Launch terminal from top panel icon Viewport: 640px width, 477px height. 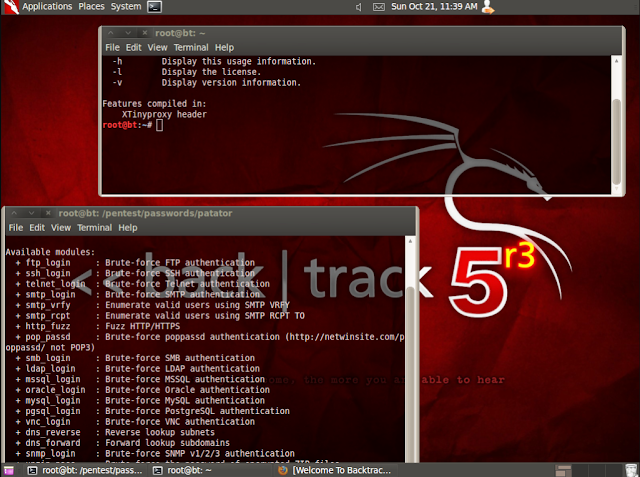coord(154,7)
